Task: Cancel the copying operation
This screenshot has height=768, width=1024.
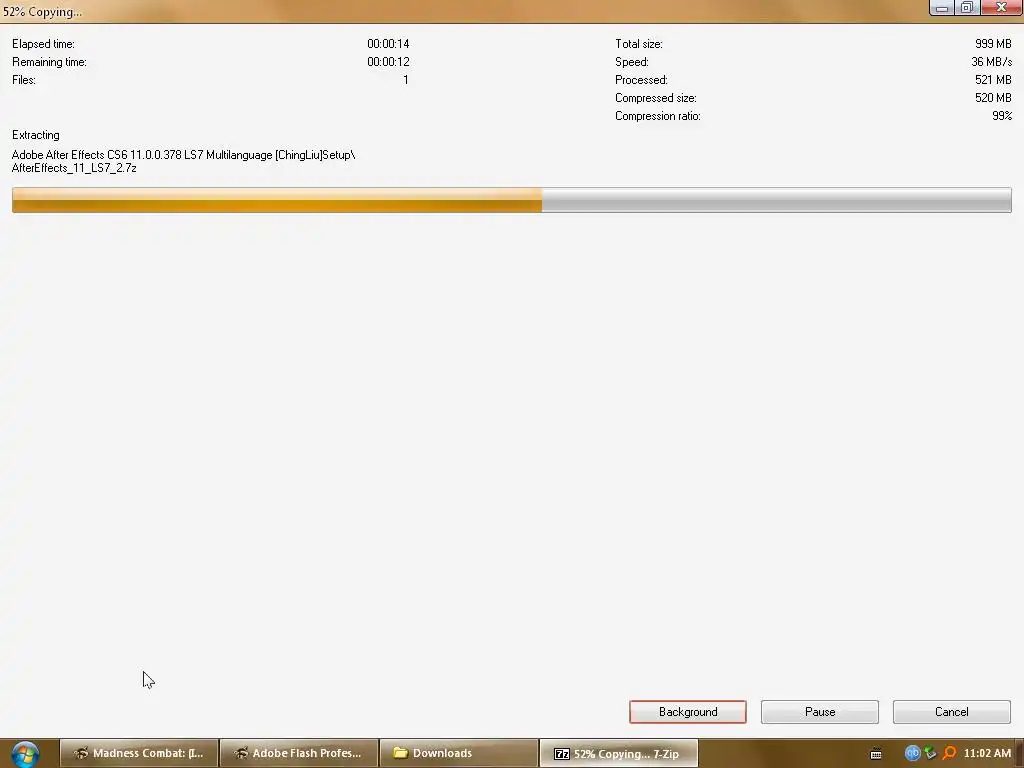Action: (x=952, y=712)
